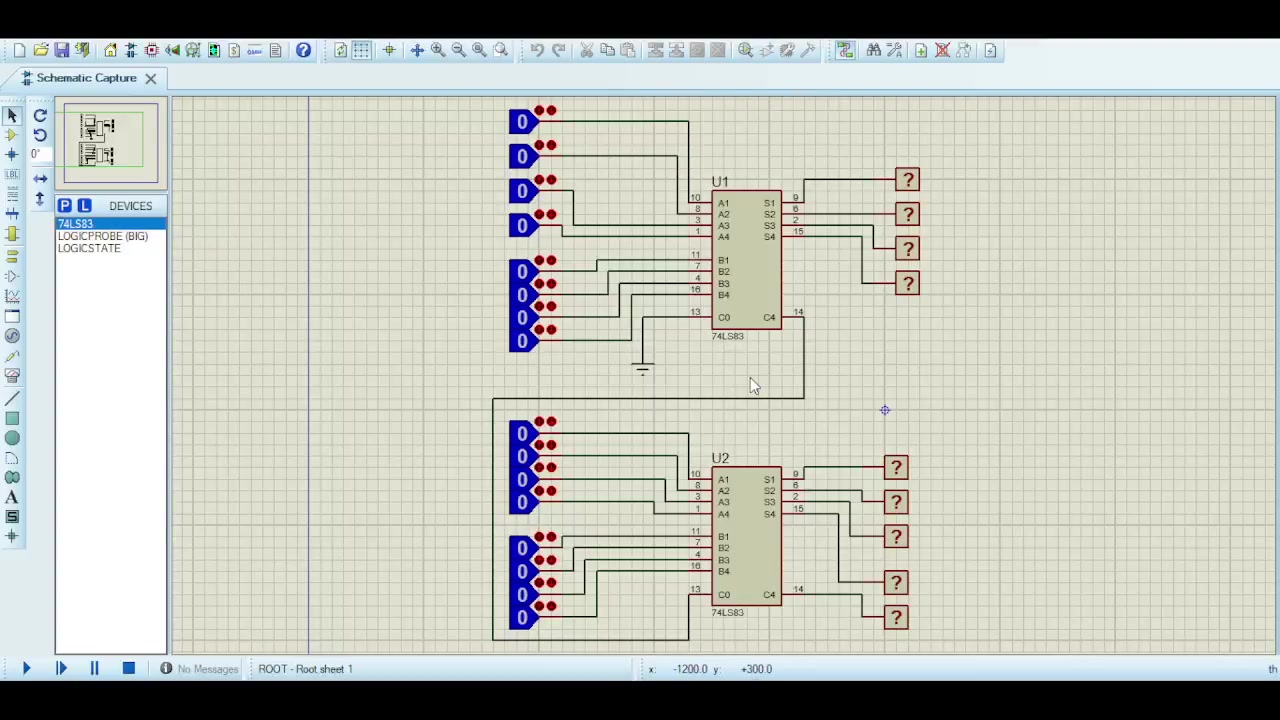Click the Zoom In magnifier icon
The height and width of the screenshot is (720, 1280).
point(437,50)
